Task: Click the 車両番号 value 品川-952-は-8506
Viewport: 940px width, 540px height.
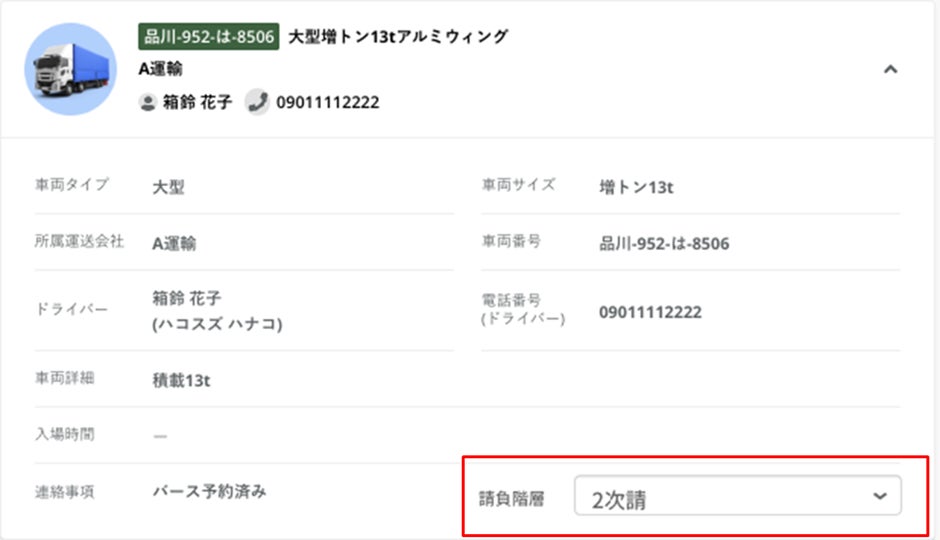Action: click(664, 243)
